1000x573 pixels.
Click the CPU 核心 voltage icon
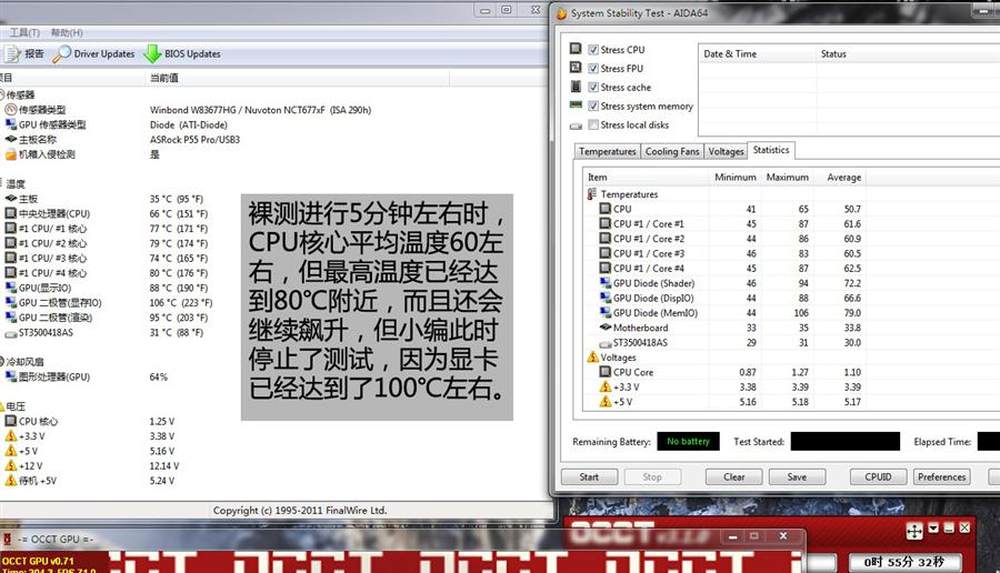(10, 421)
